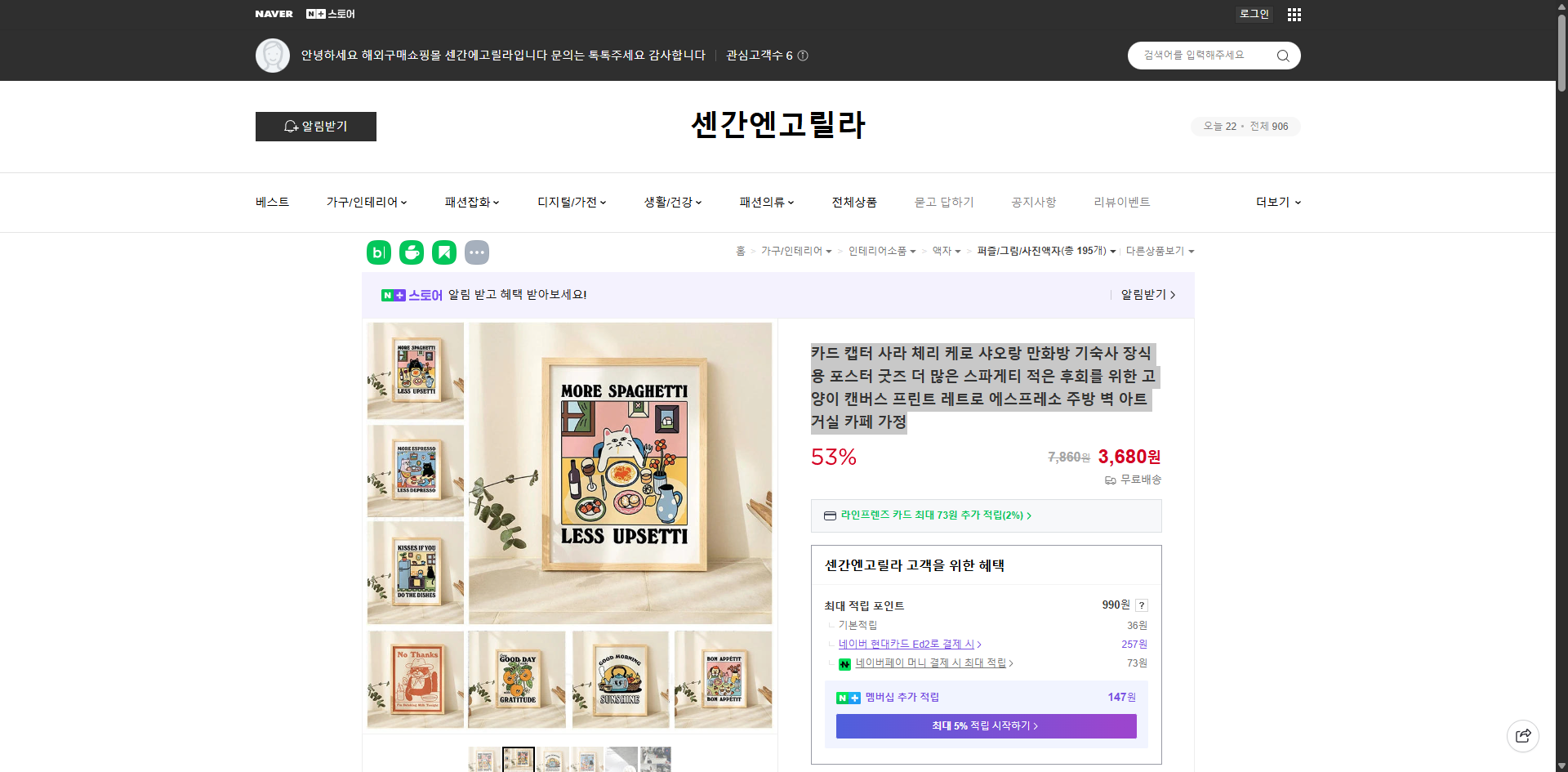The image size is (1568, 772).
Task: Open the Naver apps grid icon
Action: [x=1294, y=14]
